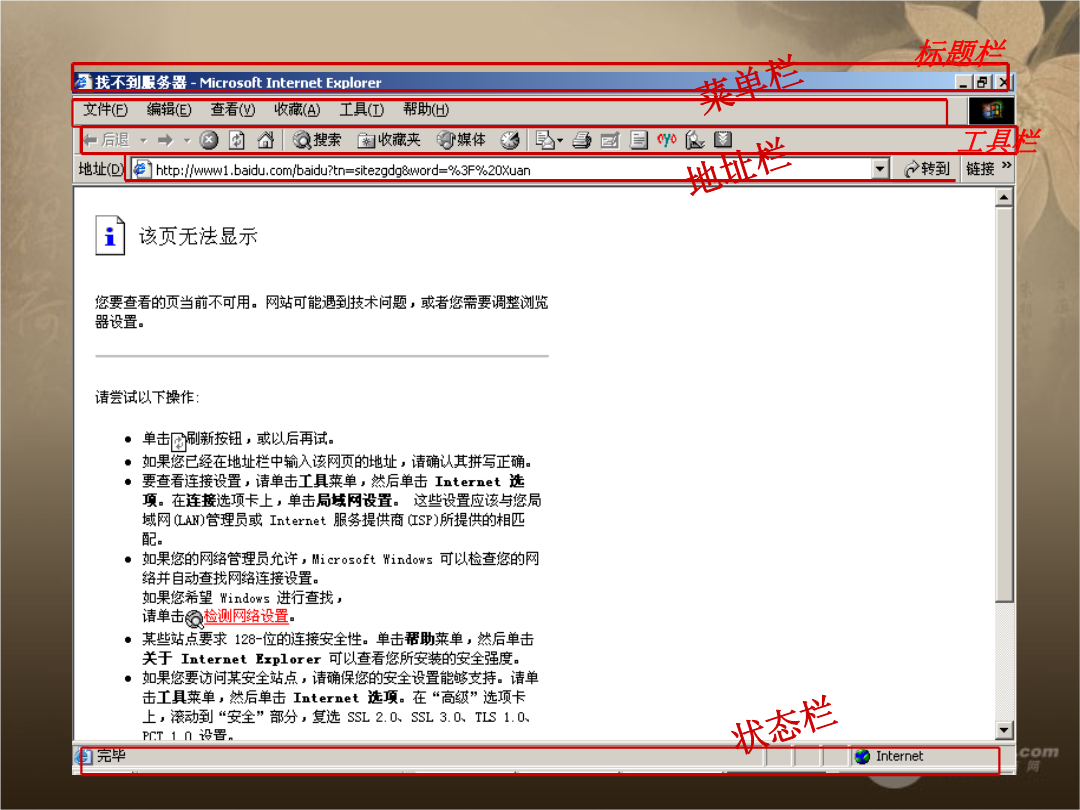This screenshot has height=810, width=1080.
Task: Click the inline refresh icon in the page
Action: point(178,441)
